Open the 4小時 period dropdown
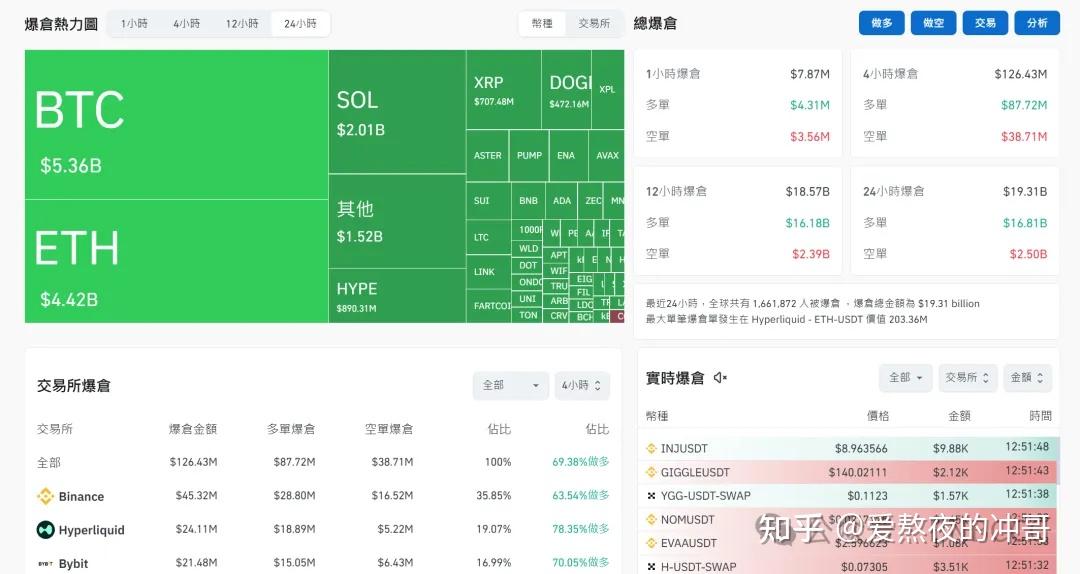 click(582, 385)
